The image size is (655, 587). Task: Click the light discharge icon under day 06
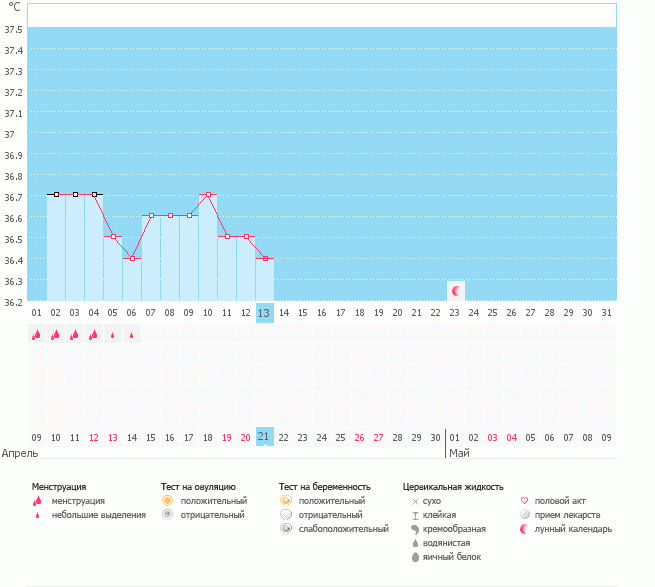pos(131,336)
